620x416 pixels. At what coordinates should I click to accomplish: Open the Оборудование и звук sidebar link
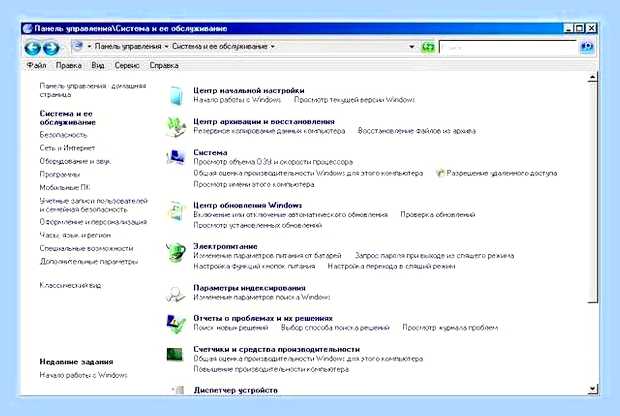tap(75, 161)
